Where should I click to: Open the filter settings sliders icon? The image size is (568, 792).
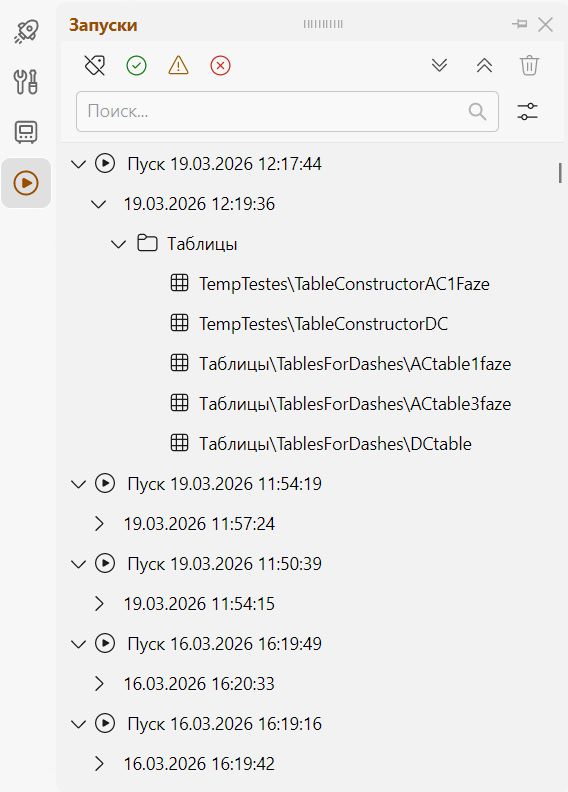tap(528, 112)
